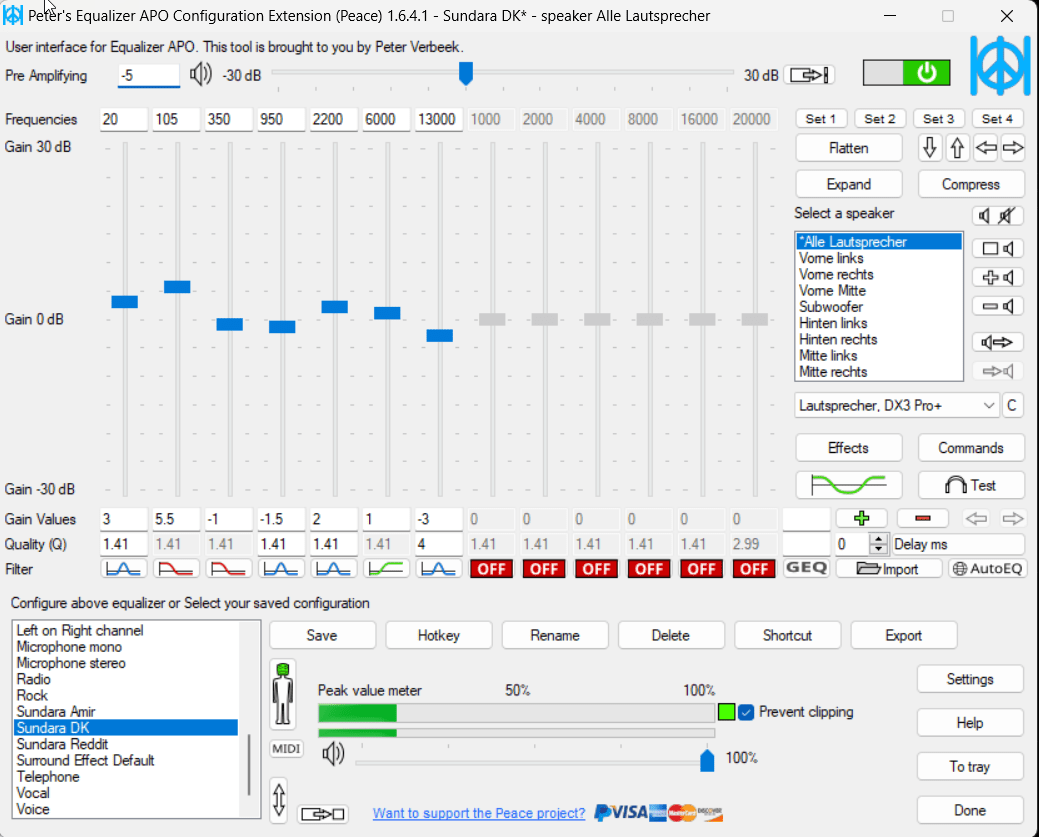Click the filter icon for 950 Hz band
The width and height of the screenshot is (1039, 837).
[281, 569]
